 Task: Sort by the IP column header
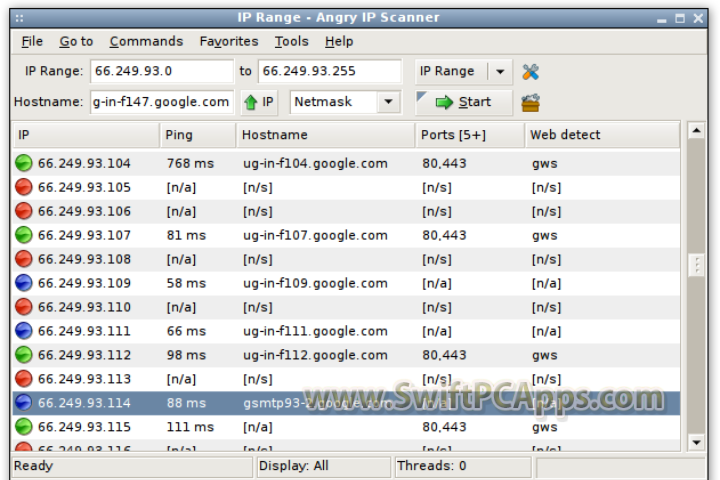click(x=86, y=135)
